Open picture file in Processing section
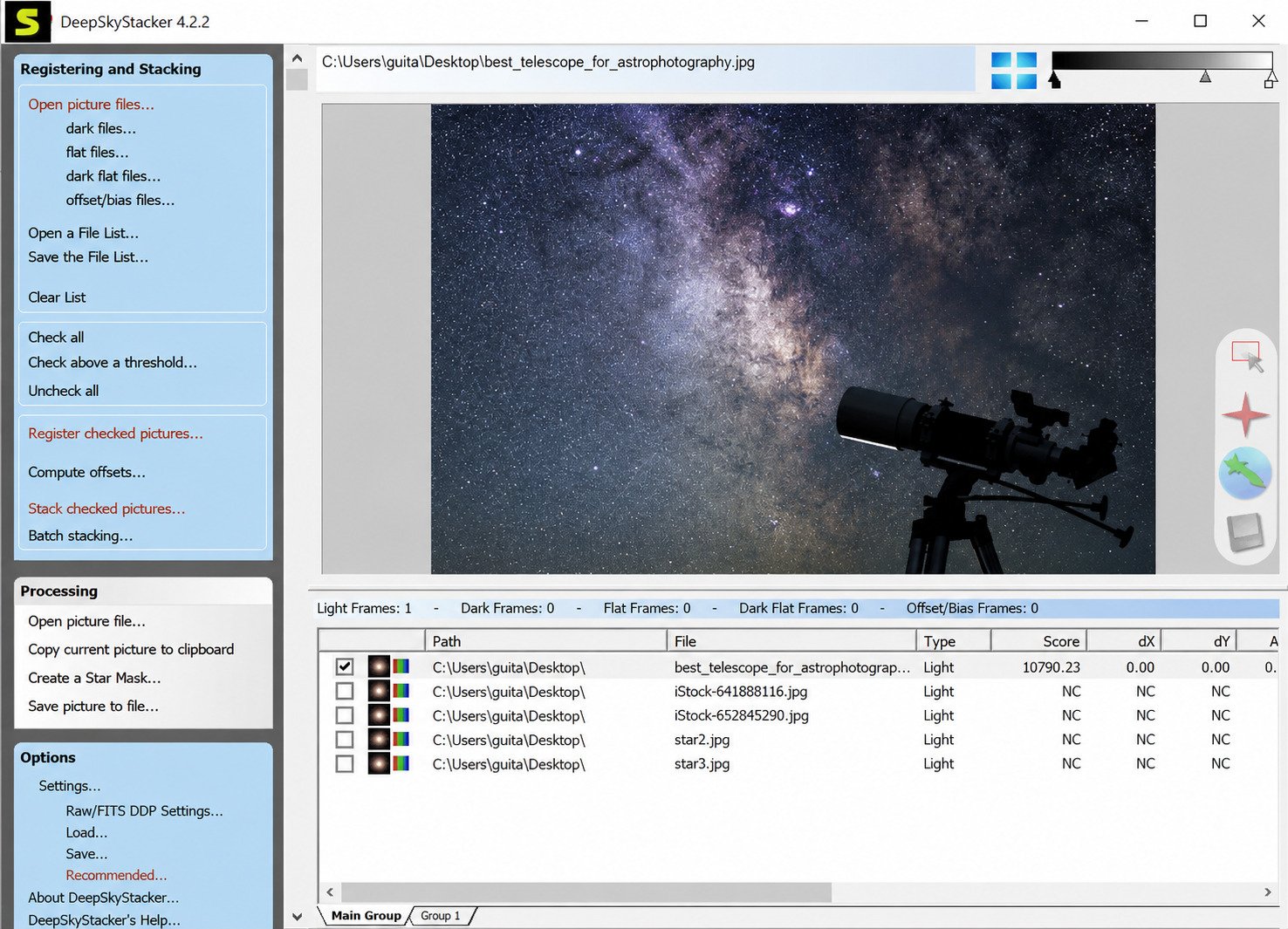The width and height of the screenshot is (1288, 929). (86, 621)
